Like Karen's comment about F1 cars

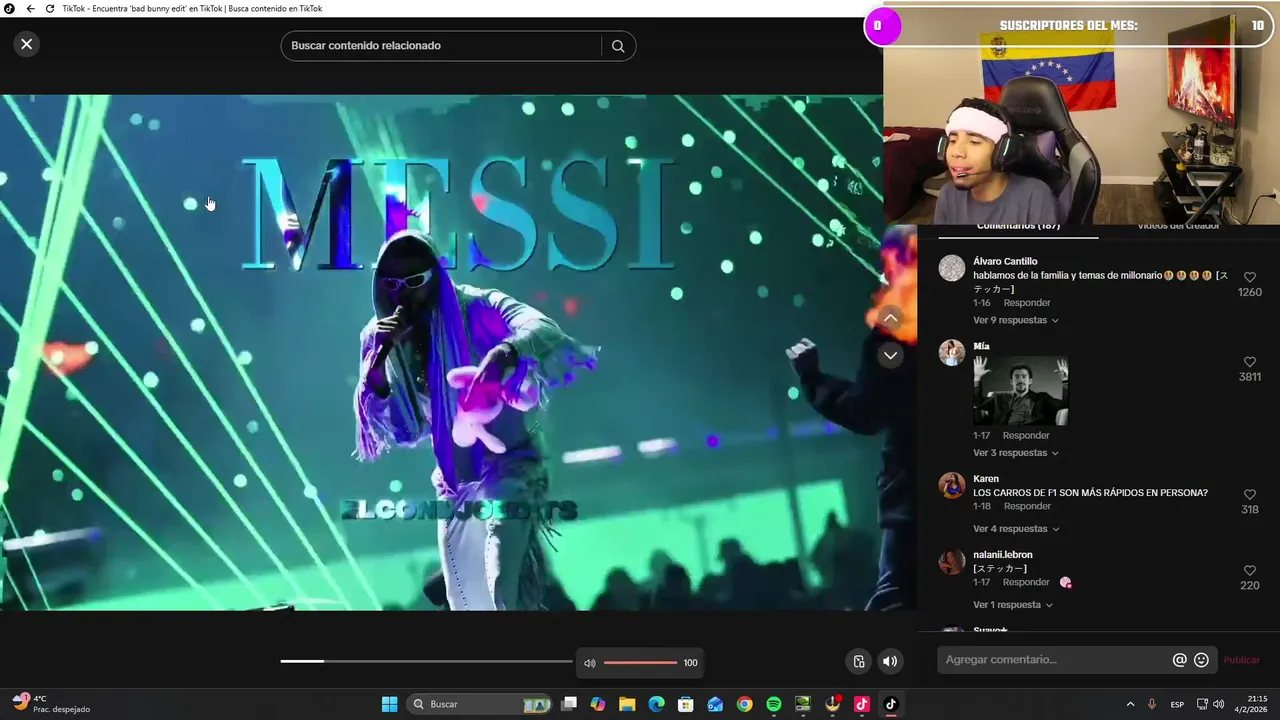click(x=1250, y=495)
